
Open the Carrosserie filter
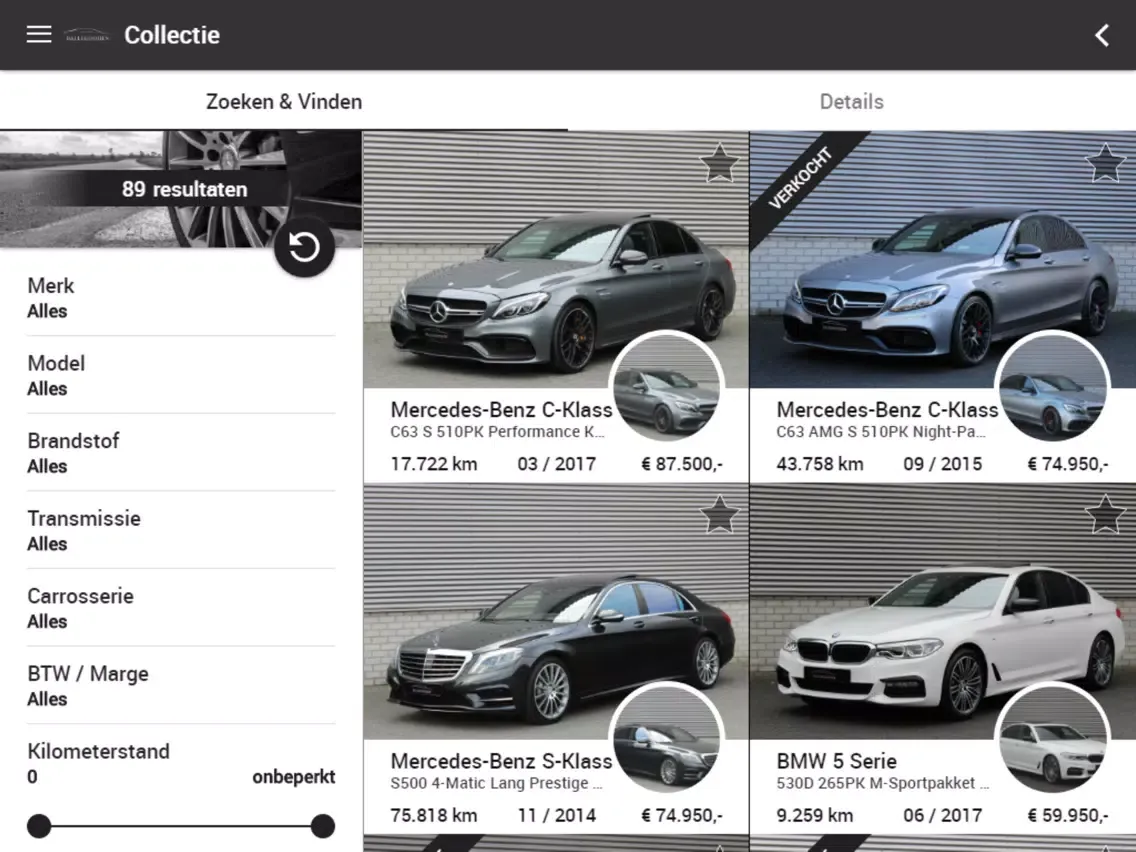(181, 608)
